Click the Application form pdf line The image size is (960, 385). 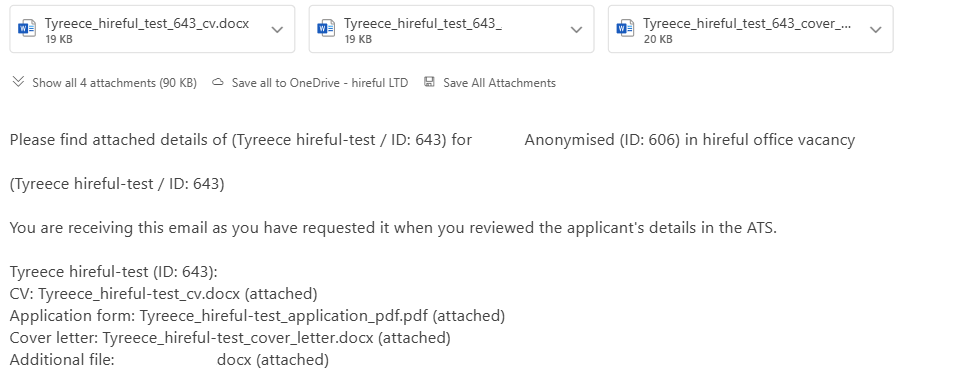(x=257, y=316)
